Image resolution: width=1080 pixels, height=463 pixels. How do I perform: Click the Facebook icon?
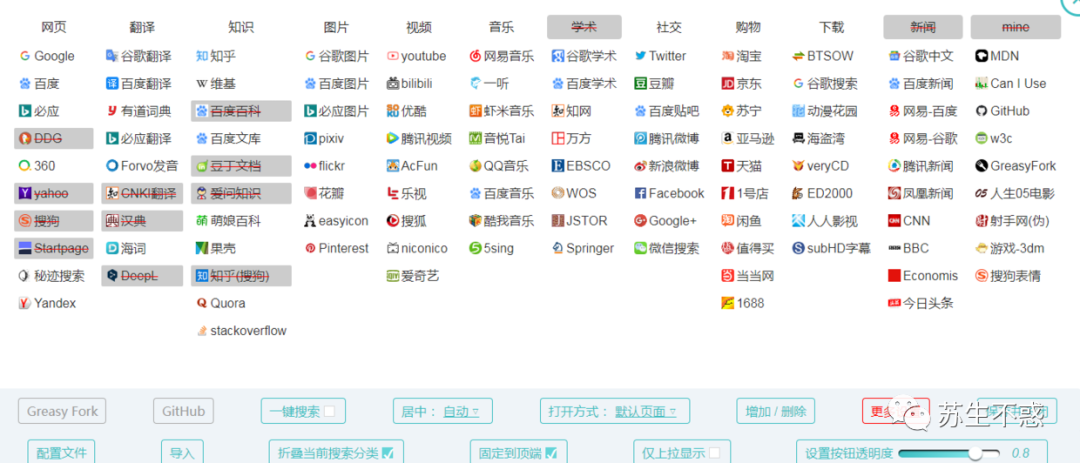[x=641, y=194]
